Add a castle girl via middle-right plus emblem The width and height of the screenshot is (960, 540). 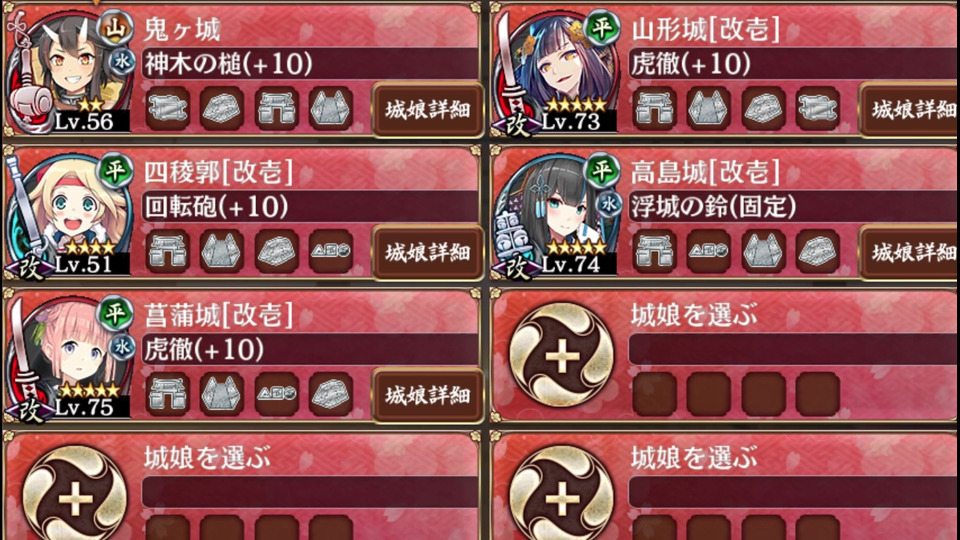click(x=561, y=355)
